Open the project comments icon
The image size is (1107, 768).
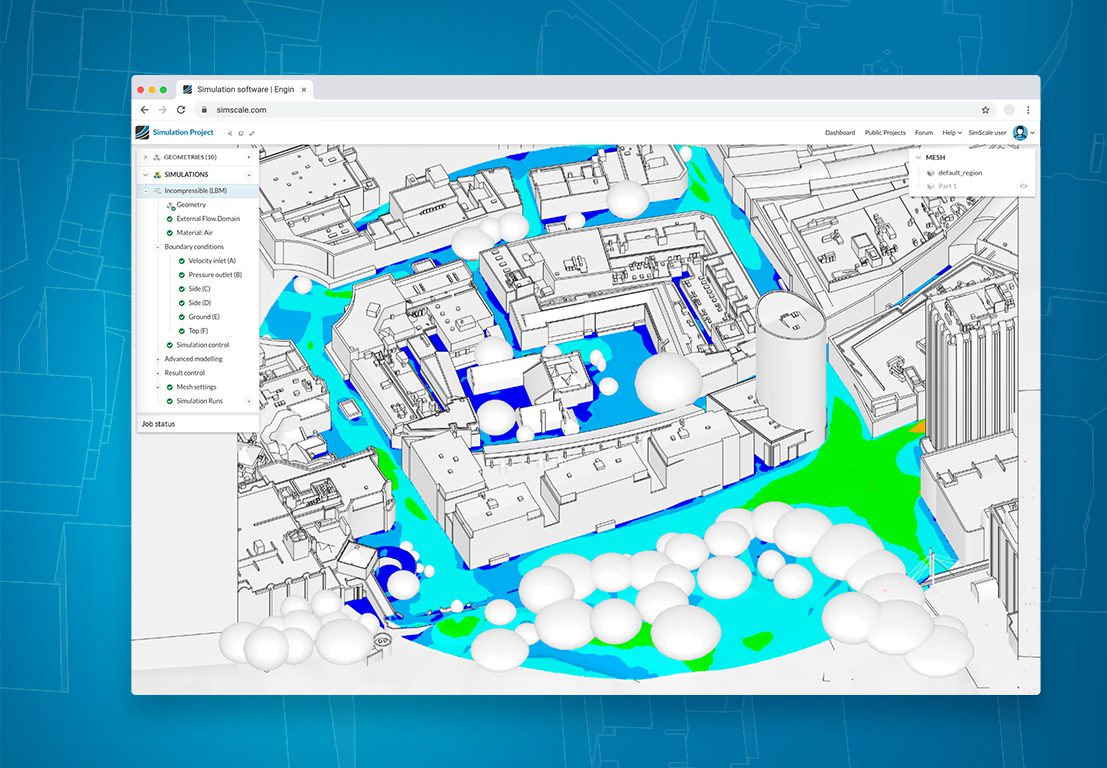[241, 133]
